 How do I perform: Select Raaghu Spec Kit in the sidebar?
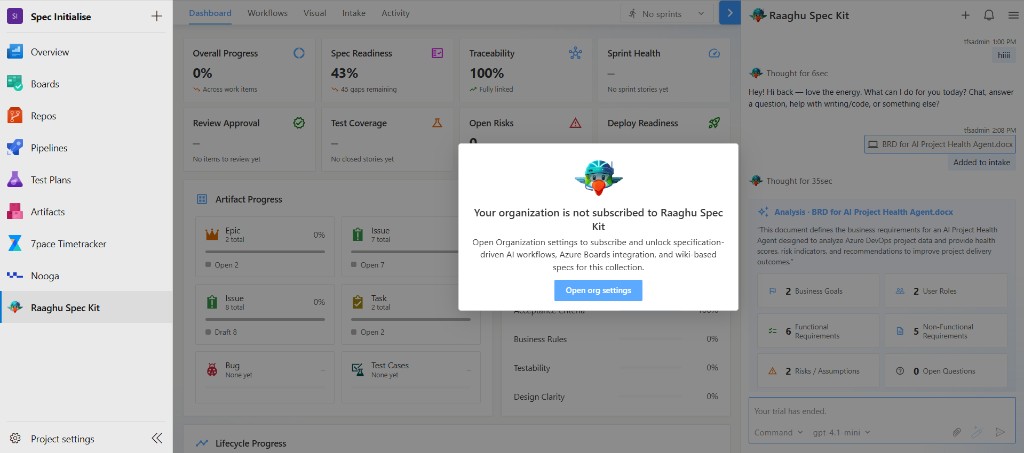(x=86, y=307)
